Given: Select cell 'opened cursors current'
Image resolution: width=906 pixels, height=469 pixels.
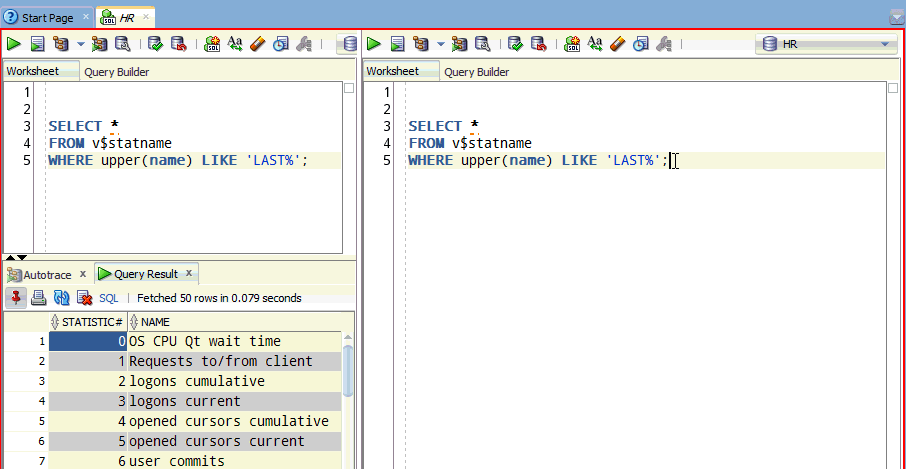Looking at the screenshot, I should [235, 441].
